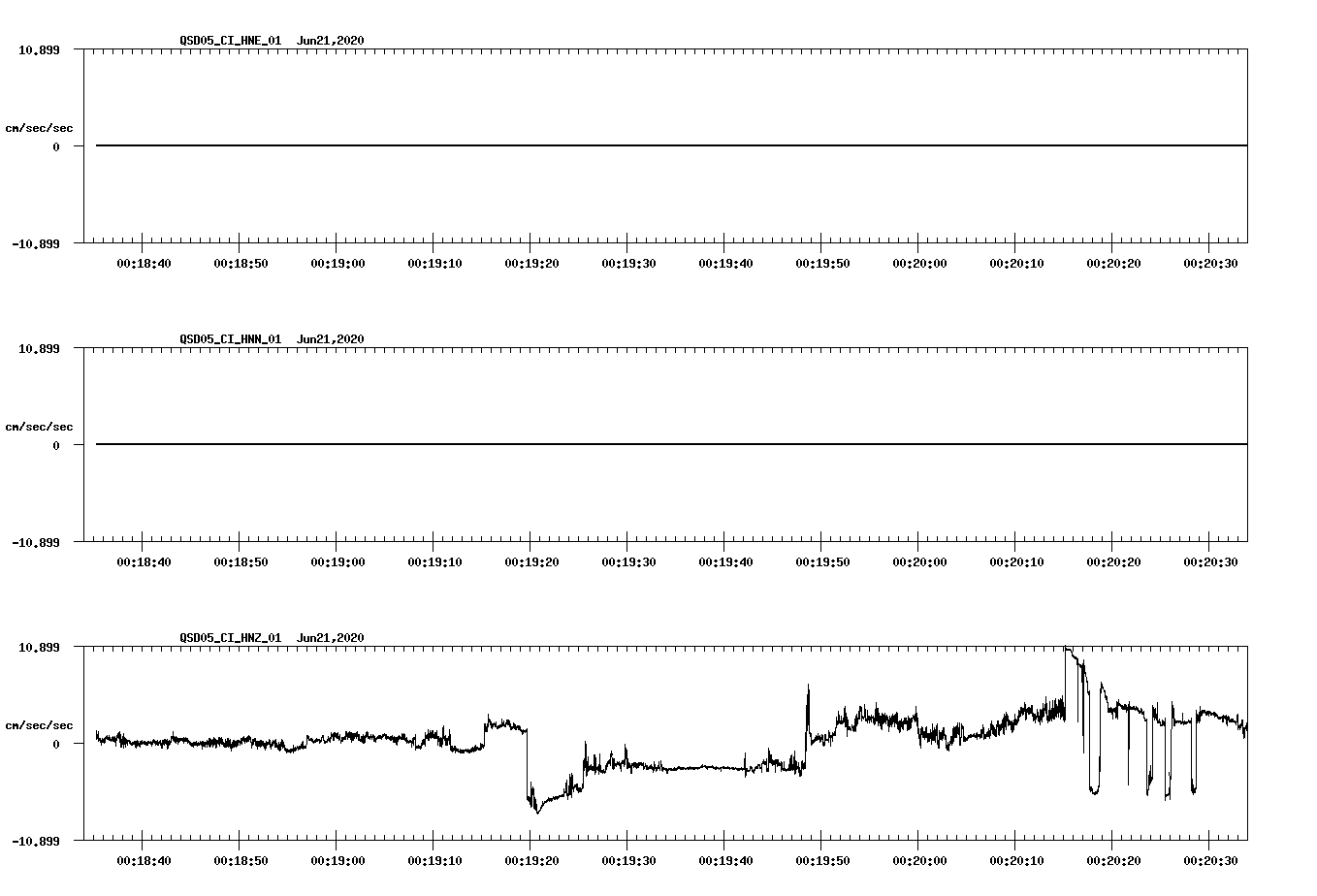Click the 10.899 upper limit on HNE plot
Viewport: 1317px width, 896px height.
point(39,49)
